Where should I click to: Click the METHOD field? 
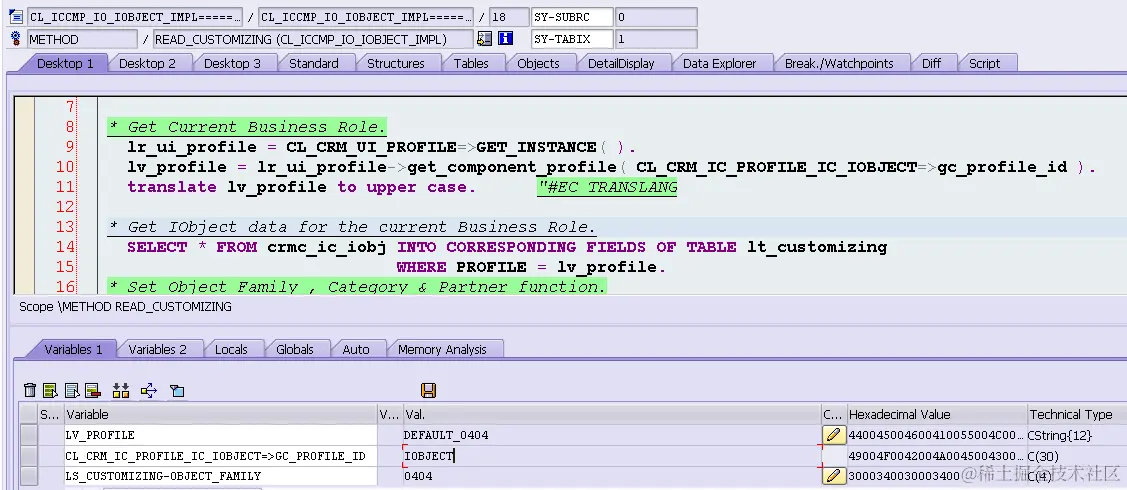click(83, 39)
